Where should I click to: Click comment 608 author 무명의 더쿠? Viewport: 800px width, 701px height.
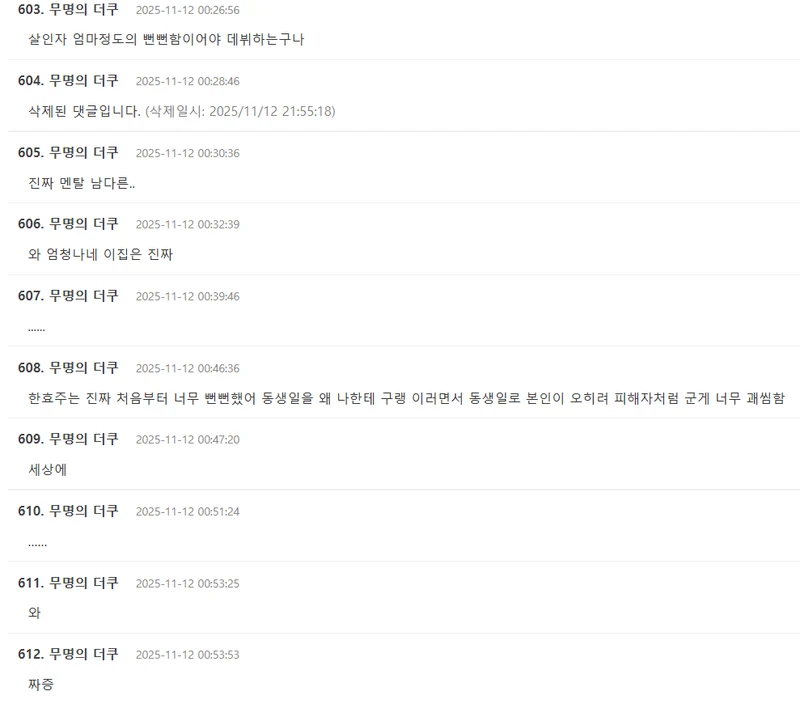[84, 368]
